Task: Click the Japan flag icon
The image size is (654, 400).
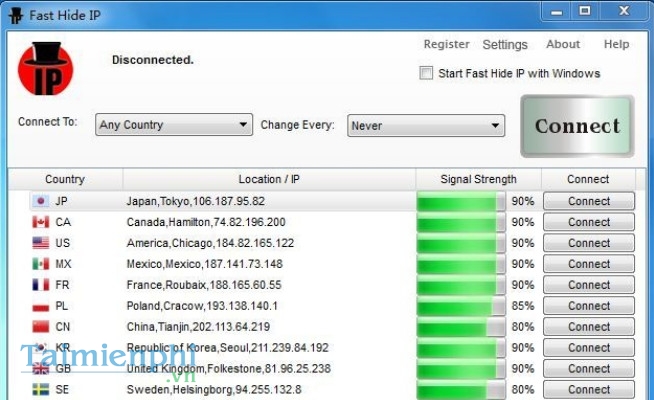Action: 40,201
